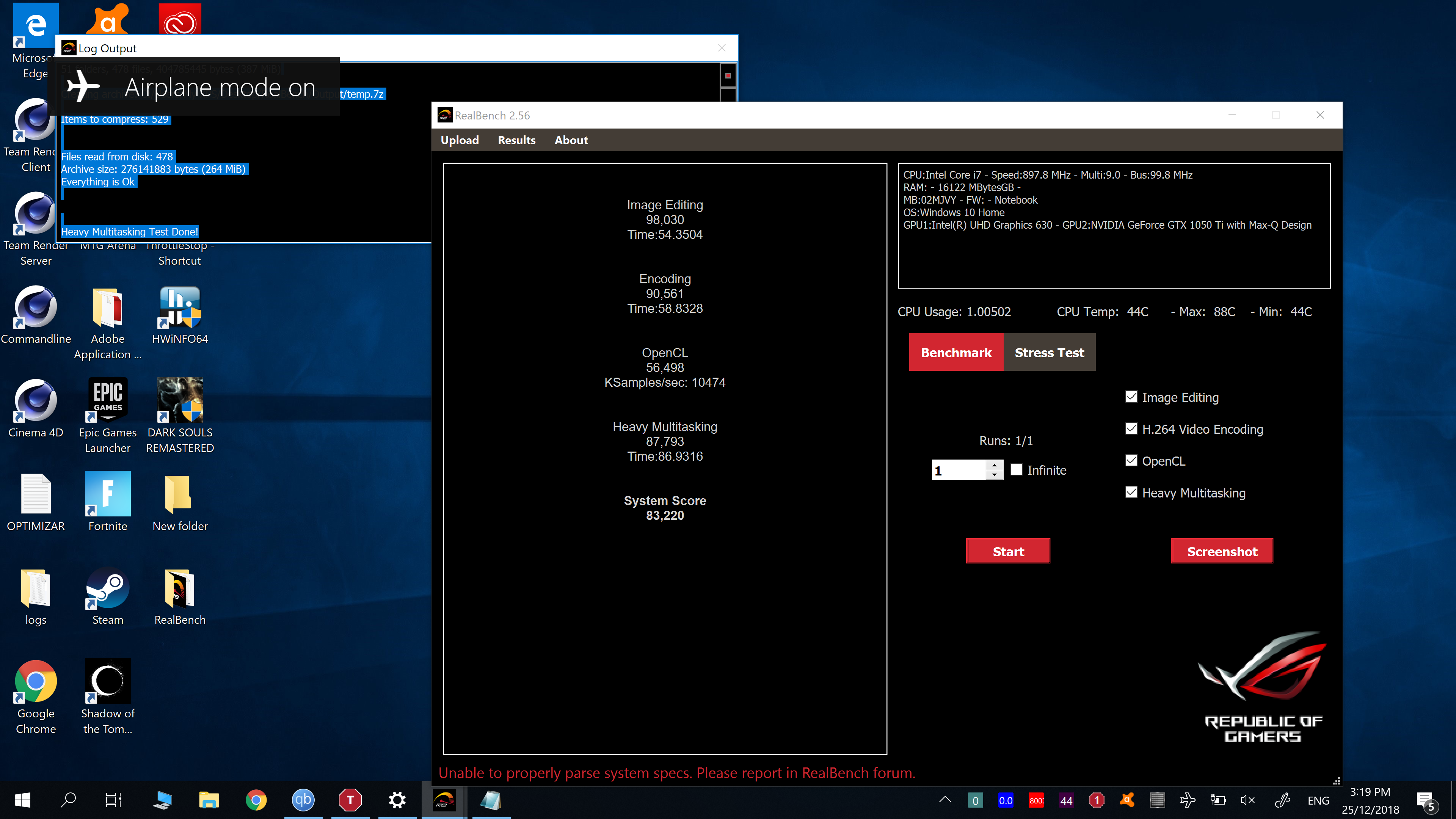Viewport: 1456px width, 819px height.
Task: Open File Explorer from taskbar
Action: coord(209,800)
